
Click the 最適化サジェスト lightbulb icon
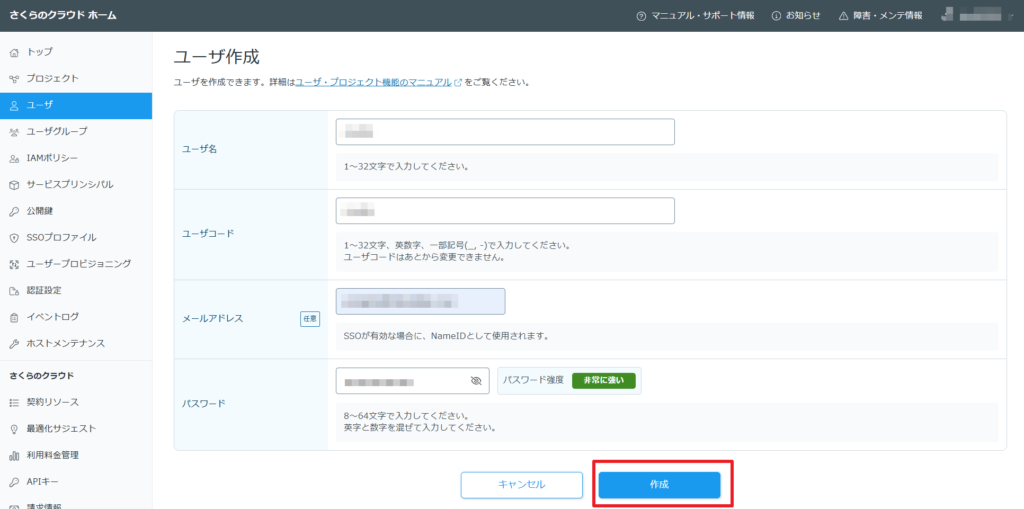14,428
